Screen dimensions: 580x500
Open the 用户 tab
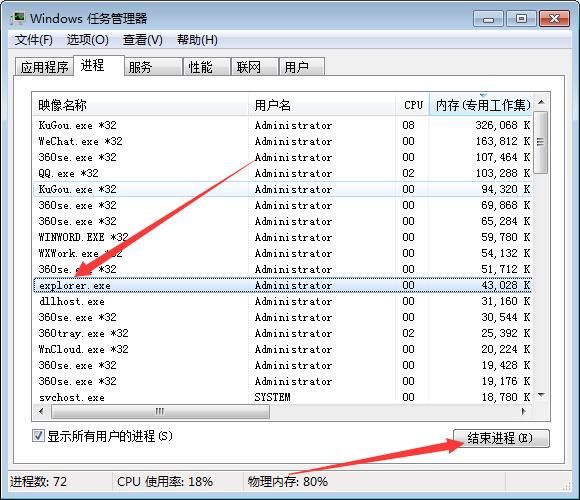(x=301, y=67)
